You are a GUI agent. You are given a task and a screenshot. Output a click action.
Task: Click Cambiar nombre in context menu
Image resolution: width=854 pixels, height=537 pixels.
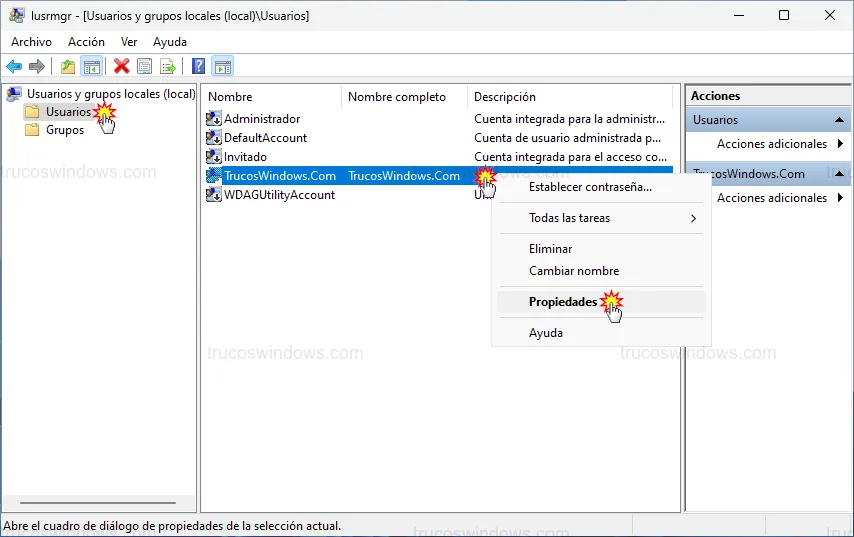pyautogui.click(x=574, y=271)
